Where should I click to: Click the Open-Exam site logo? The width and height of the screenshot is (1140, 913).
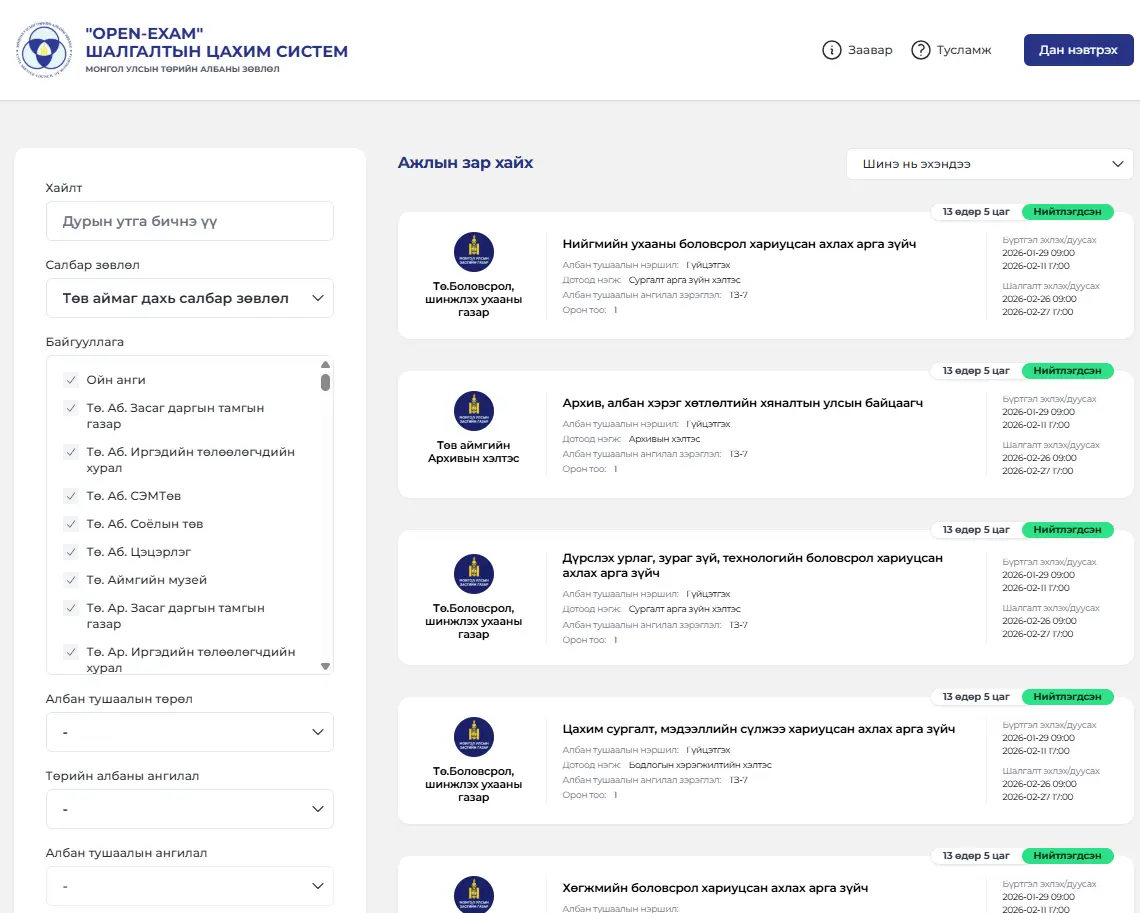(44, 50)
